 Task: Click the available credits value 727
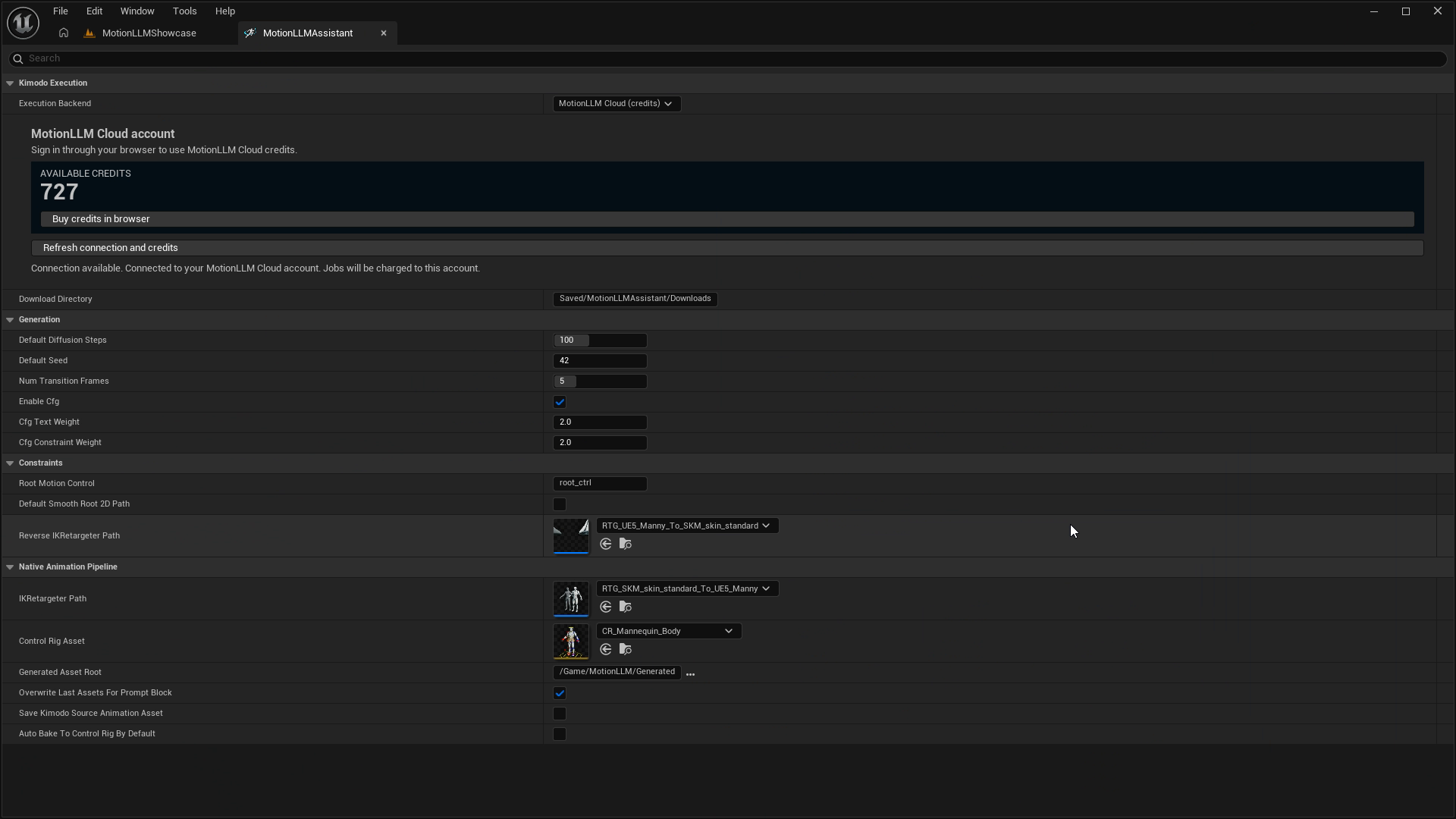coord(59,193)
